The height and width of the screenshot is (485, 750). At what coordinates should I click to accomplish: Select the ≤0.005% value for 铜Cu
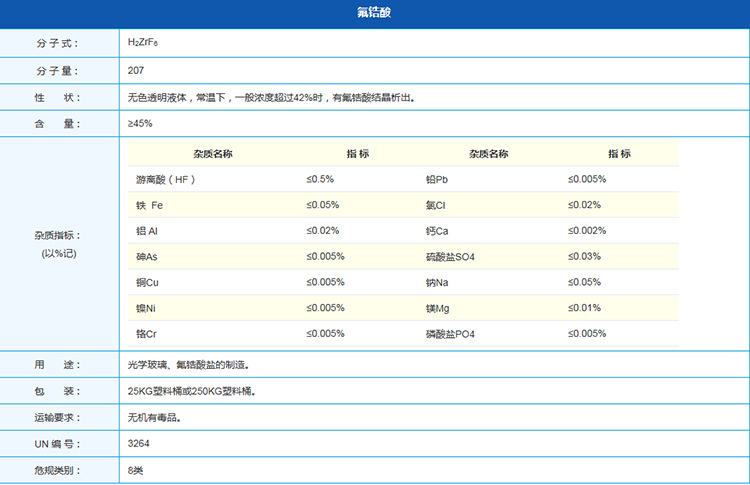pyautogui.click(x=326, y=283)
